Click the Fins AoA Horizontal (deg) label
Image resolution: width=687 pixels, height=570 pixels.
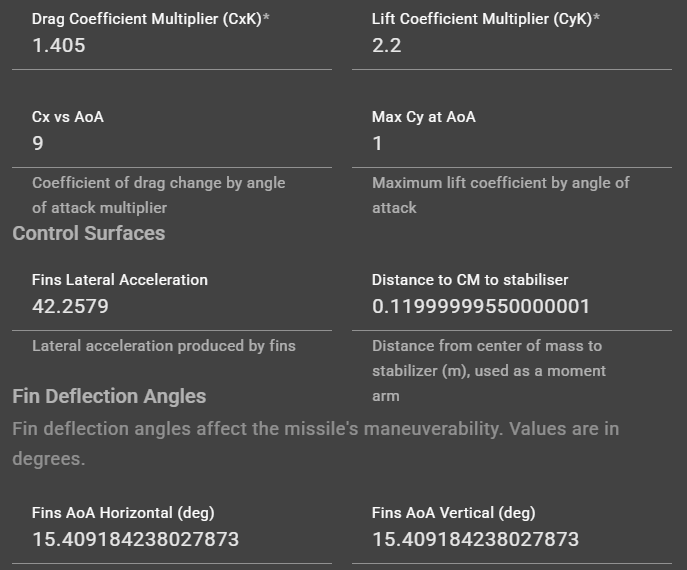coord(123,513)
